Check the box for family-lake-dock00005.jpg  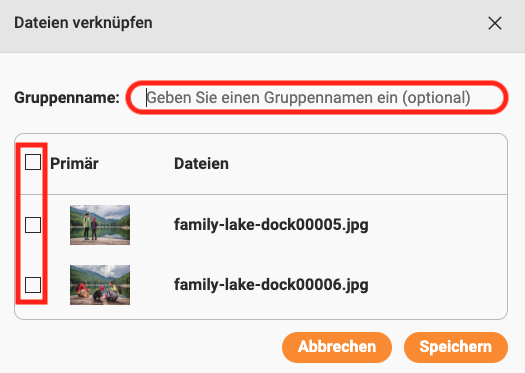click(x=33, y=225)
